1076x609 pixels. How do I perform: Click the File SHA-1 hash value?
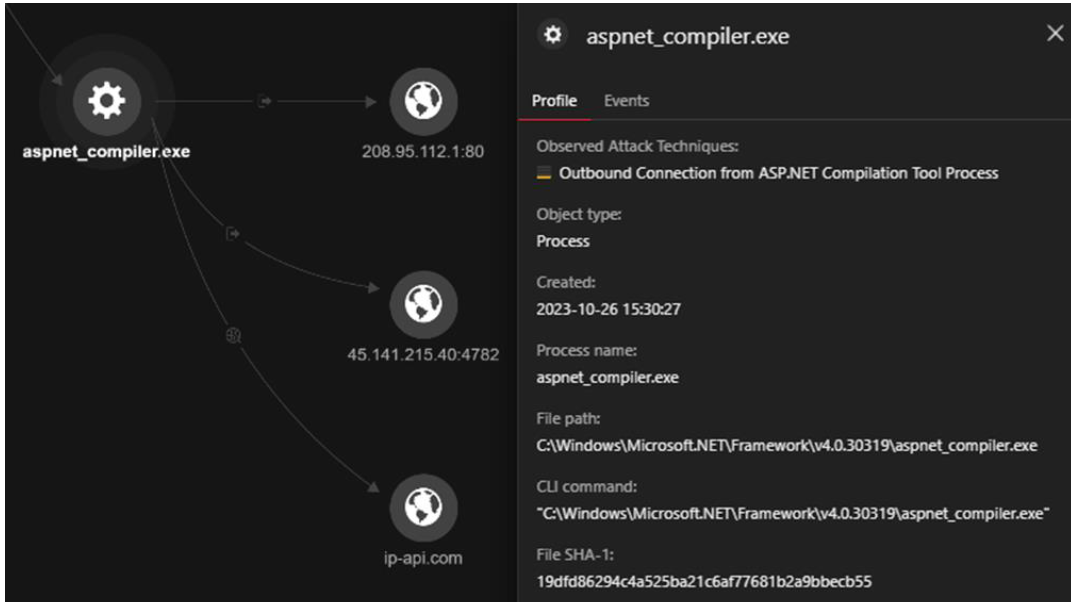[x=704, y=582]
